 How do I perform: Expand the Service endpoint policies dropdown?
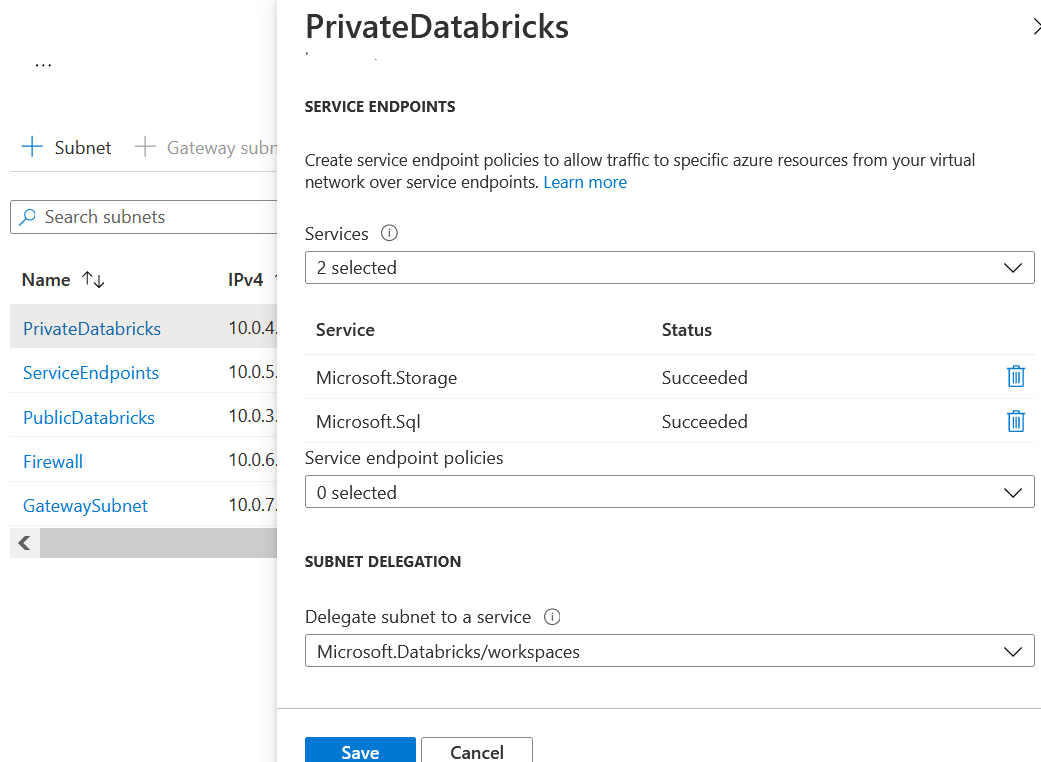670,492
